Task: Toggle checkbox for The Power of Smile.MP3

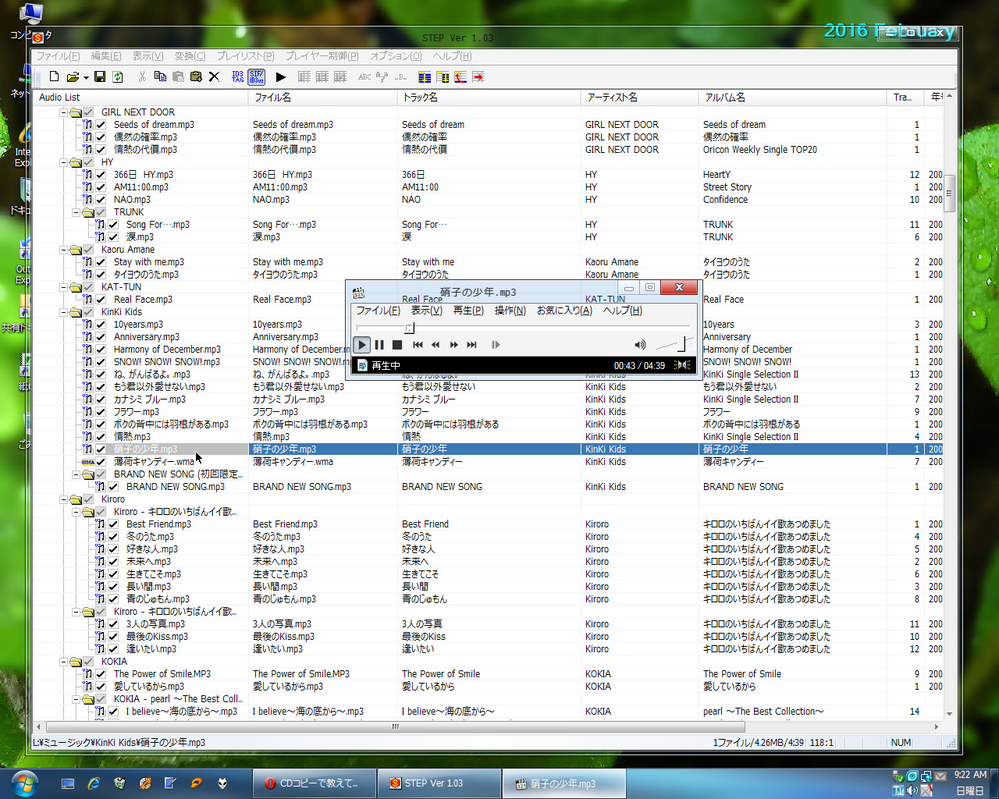Action: tap(101, 674)
